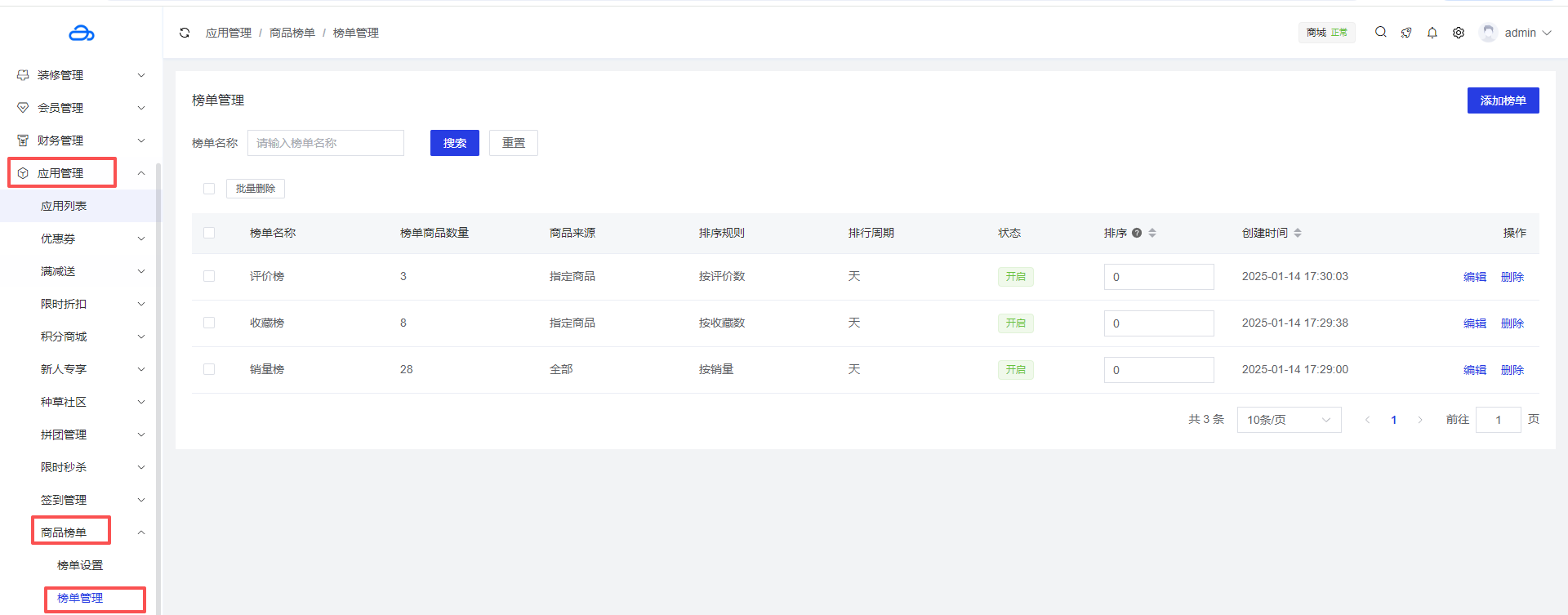Open the notification bell

(x=1432, y=33)
